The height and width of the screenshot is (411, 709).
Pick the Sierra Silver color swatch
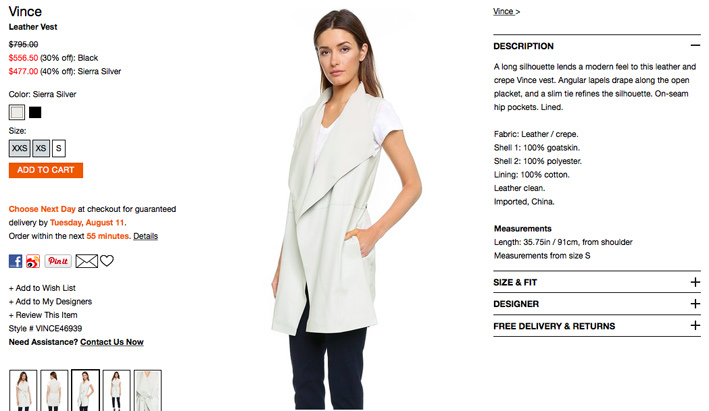(17, 112)
